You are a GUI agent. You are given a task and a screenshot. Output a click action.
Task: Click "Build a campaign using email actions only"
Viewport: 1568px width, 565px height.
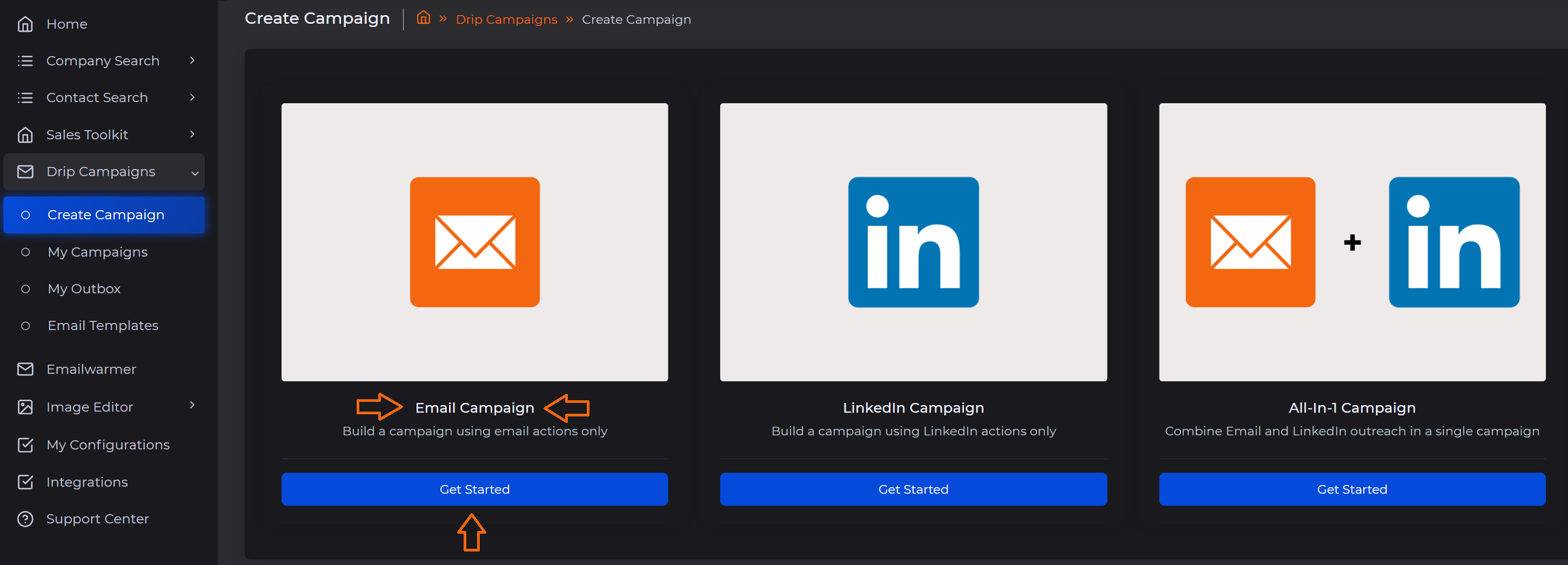[x=475, y=431]
